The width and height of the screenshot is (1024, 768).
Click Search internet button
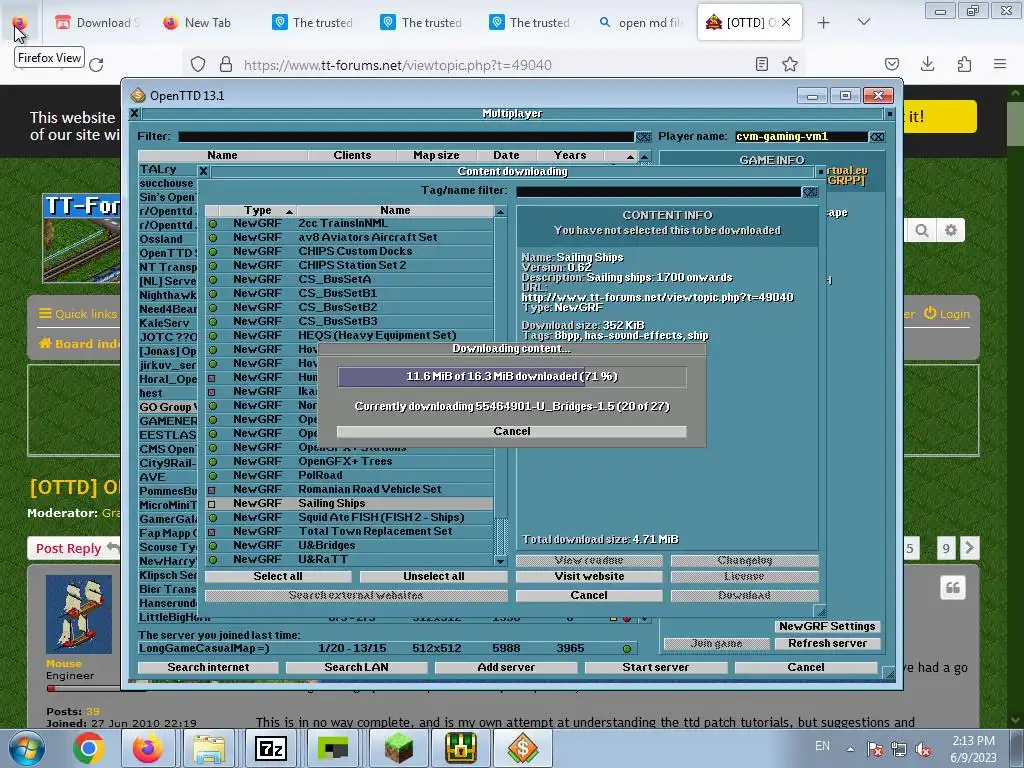pos(208,667)
